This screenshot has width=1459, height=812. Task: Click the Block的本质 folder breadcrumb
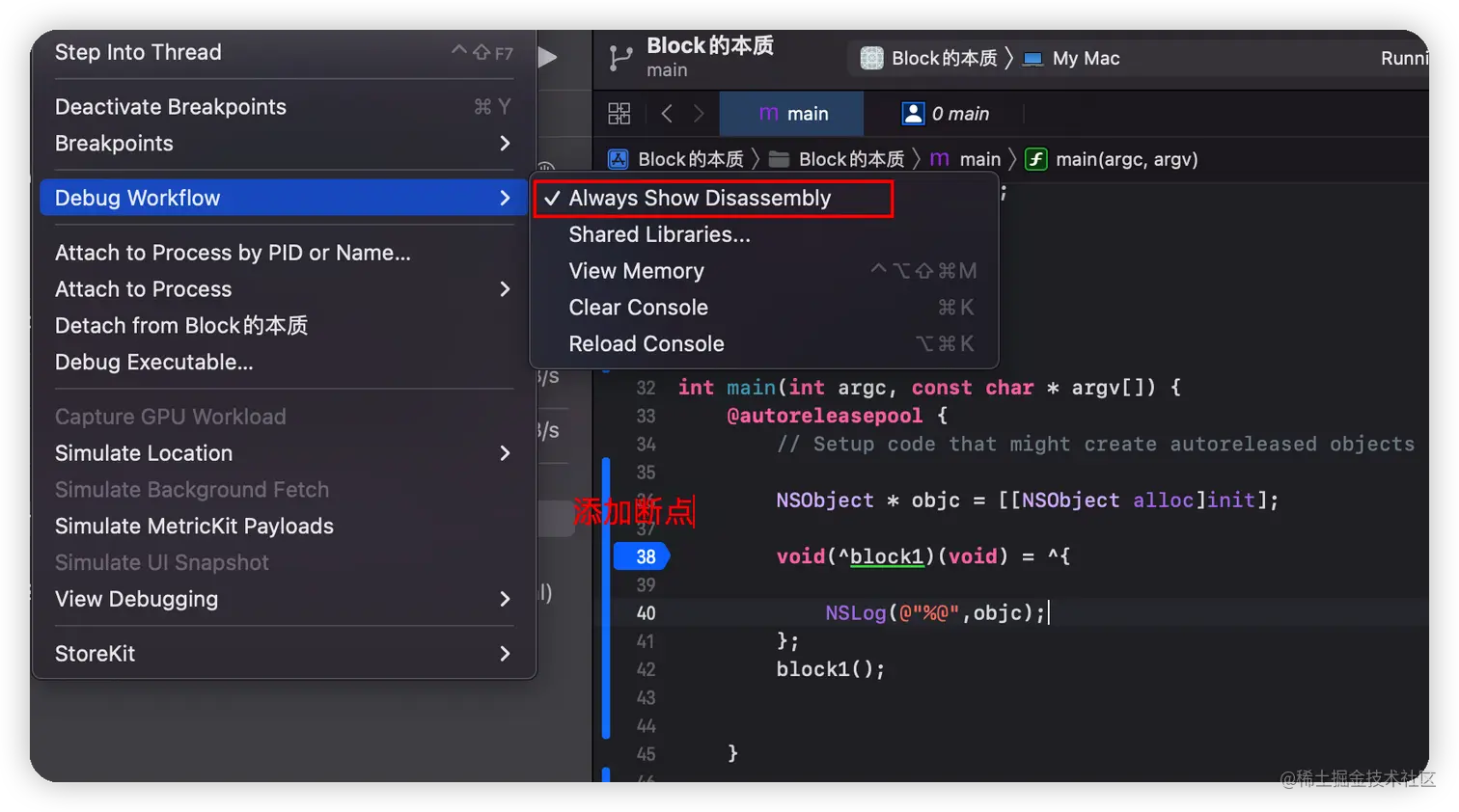pos(837,159)
